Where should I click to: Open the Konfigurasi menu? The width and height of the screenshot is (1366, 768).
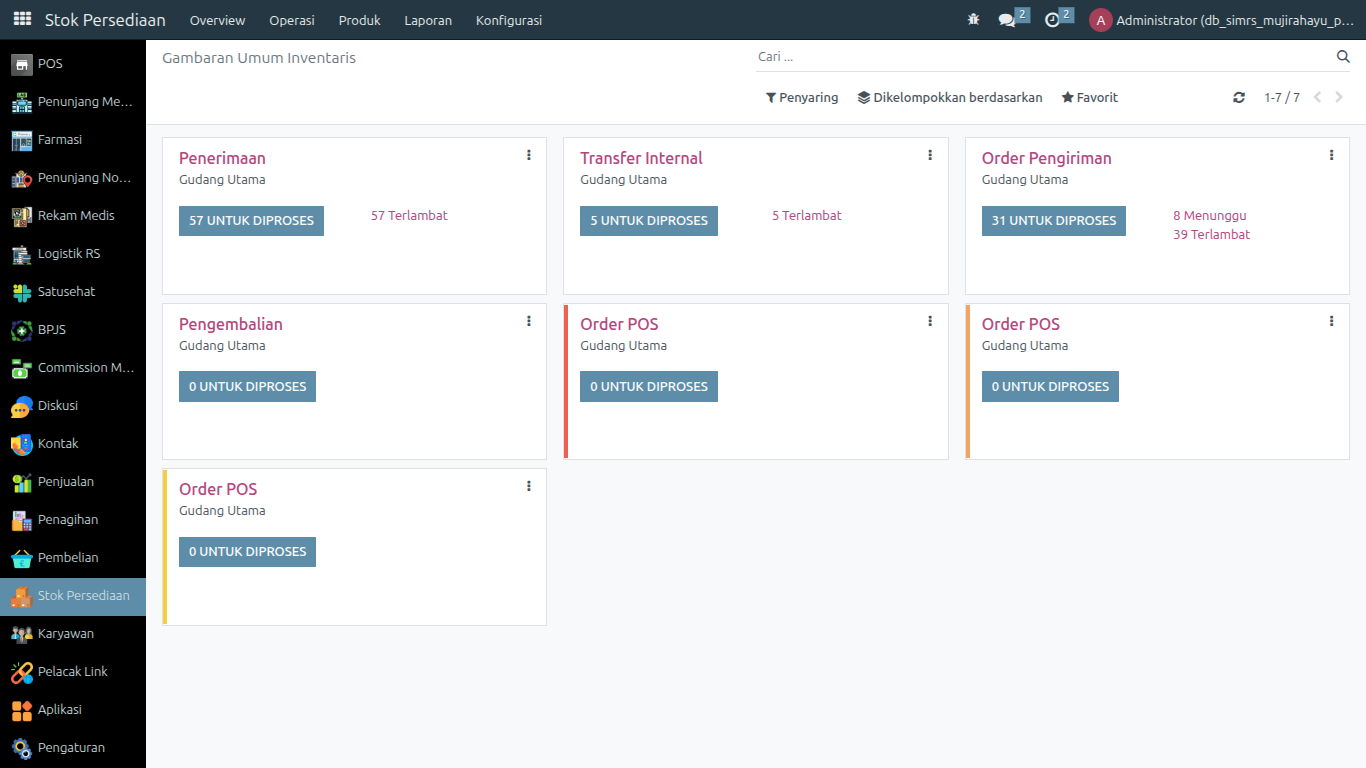(x=509, y=20)
